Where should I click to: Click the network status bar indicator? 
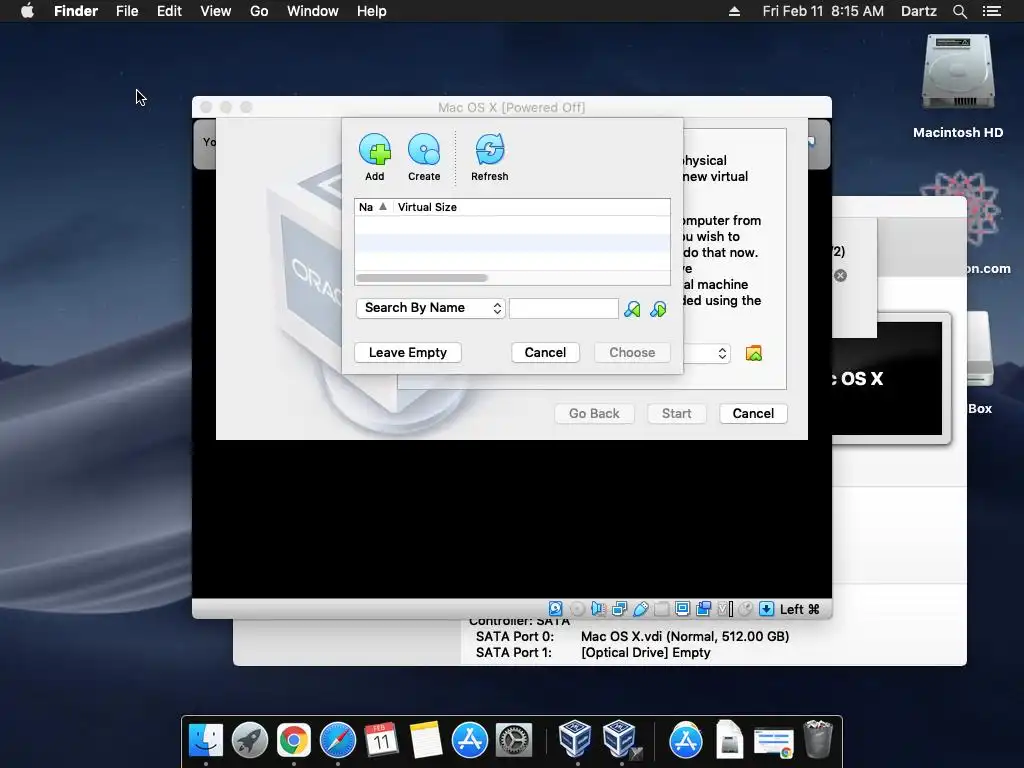619,609
